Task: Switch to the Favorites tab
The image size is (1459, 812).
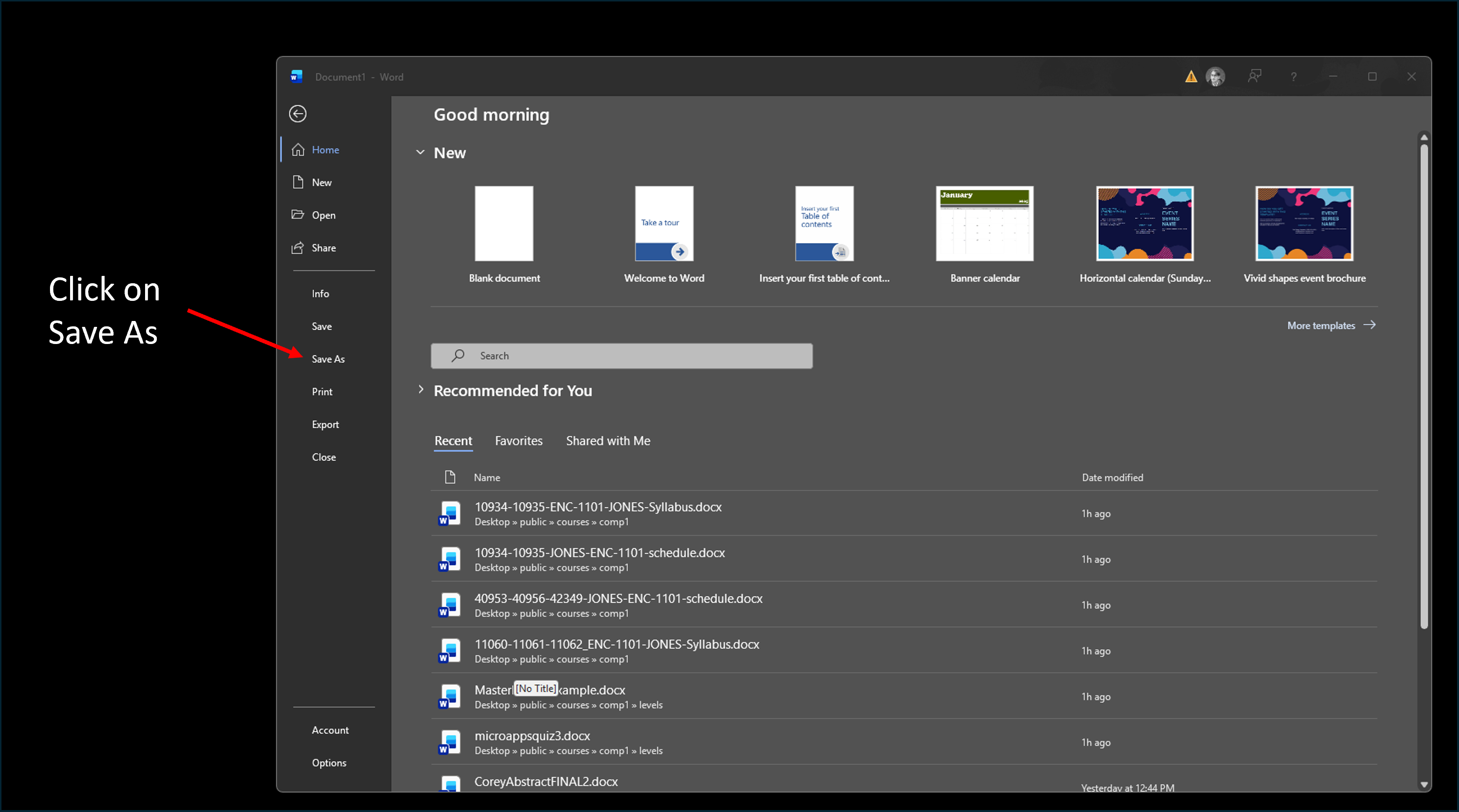Action: [518, 441]
